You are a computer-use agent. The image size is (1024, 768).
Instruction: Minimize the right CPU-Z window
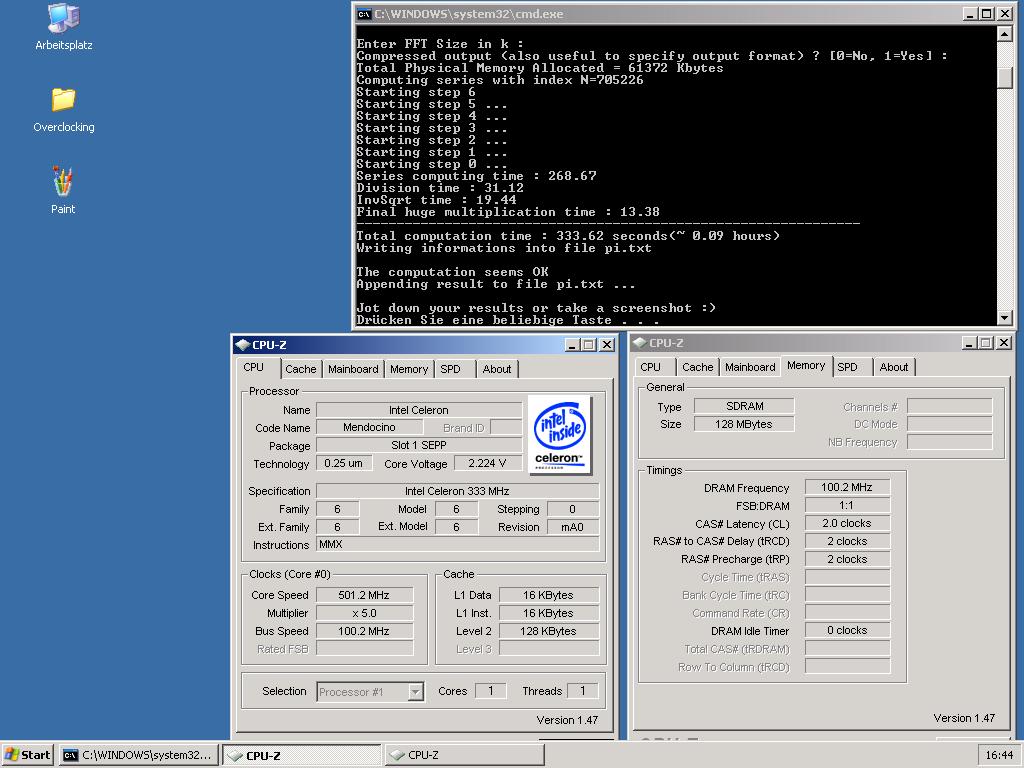pos(970,343)
